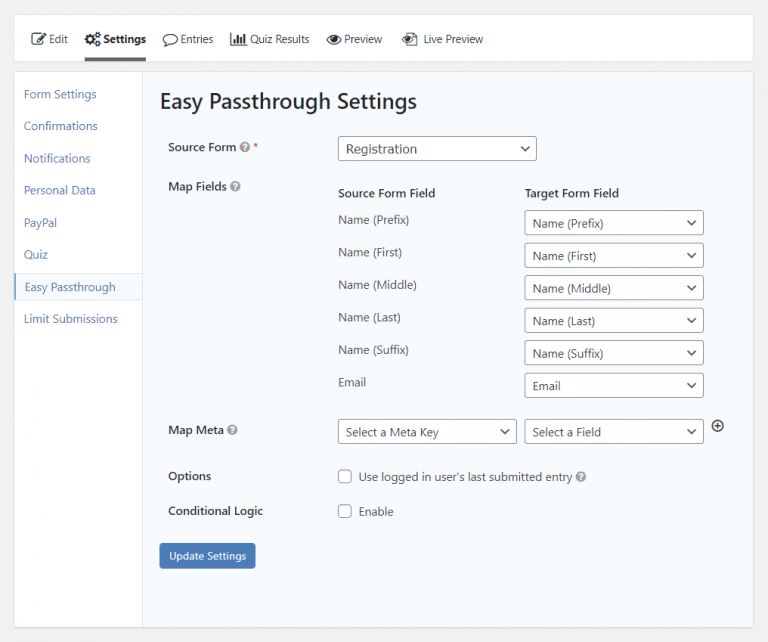Viewport: 768px width, 642px height.
Task: Click the Live Preview icon
Action: (409, 39)
